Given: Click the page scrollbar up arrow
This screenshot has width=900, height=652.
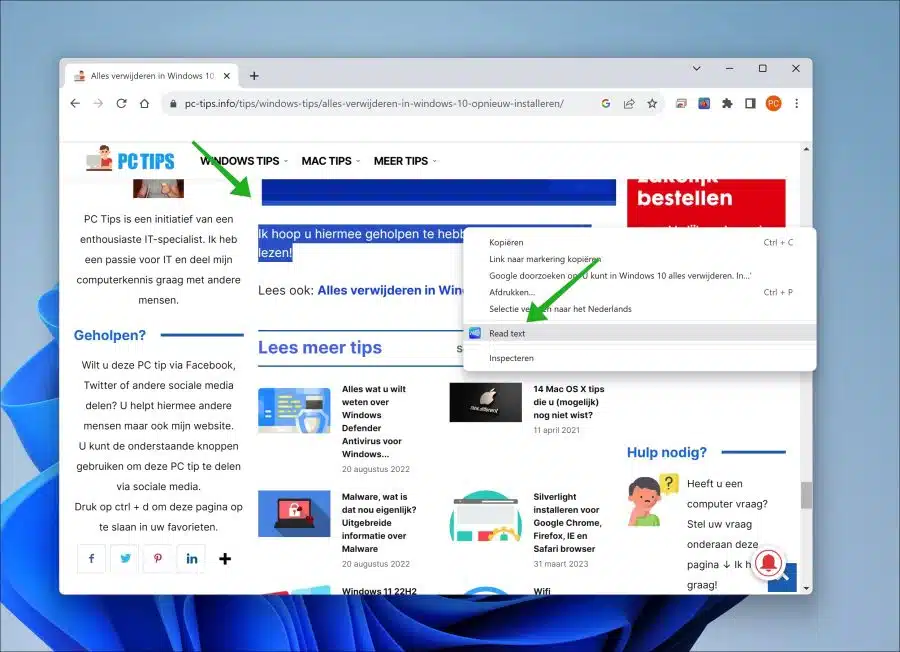Looking at the screenshot, I should coord(806,149).
